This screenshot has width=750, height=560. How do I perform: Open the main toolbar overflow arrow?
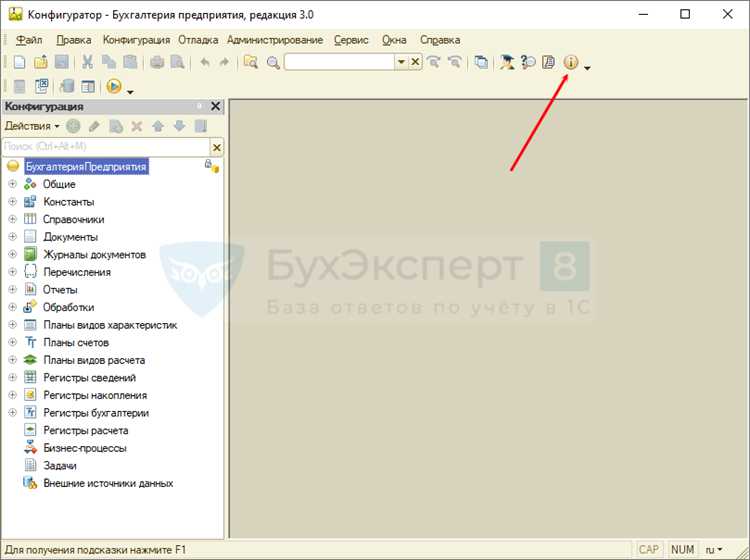[x=587, y=68]
